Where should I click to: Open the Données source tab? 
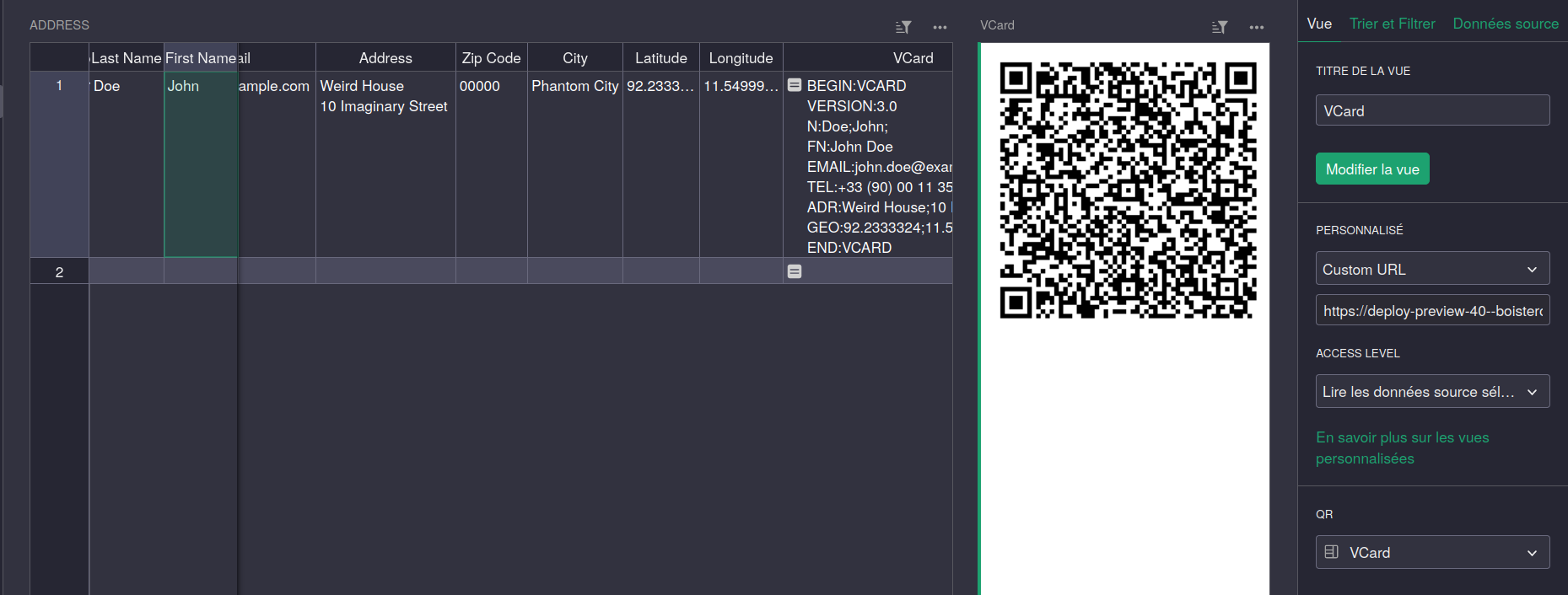1505,24
